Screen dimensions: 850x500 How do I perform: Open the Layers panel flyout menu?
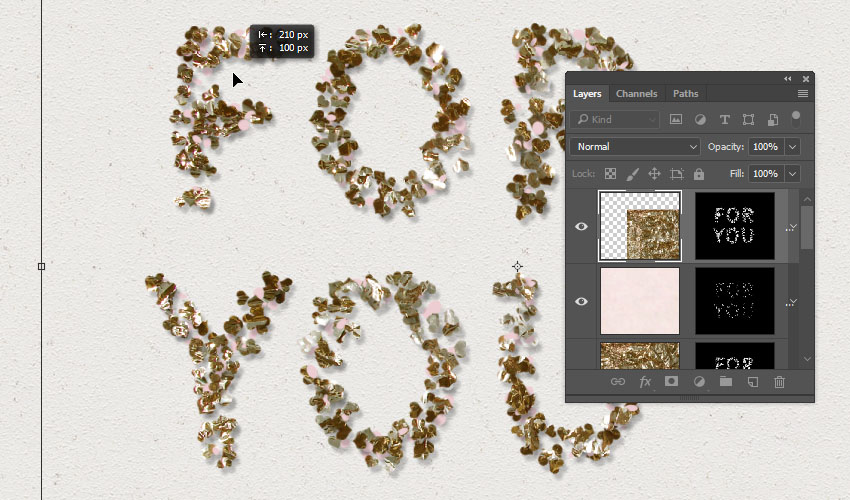coord(802,94)
